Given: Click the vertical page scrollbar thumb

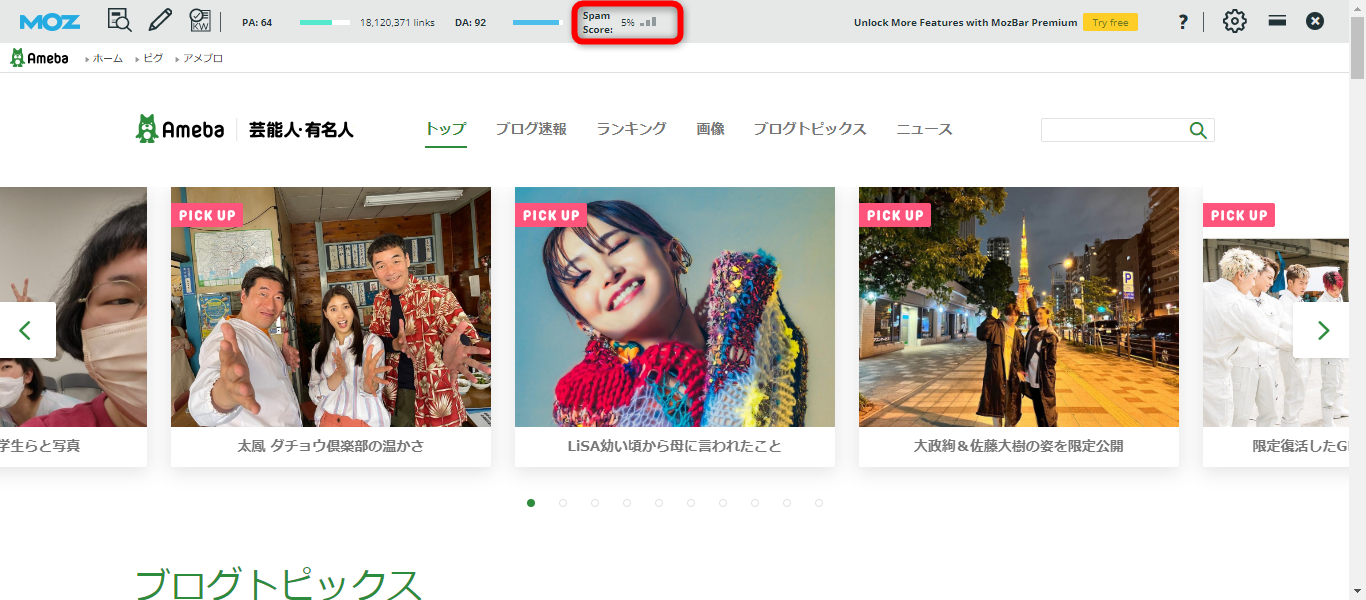Looking at the screenshot, I should click(1357, 46).
